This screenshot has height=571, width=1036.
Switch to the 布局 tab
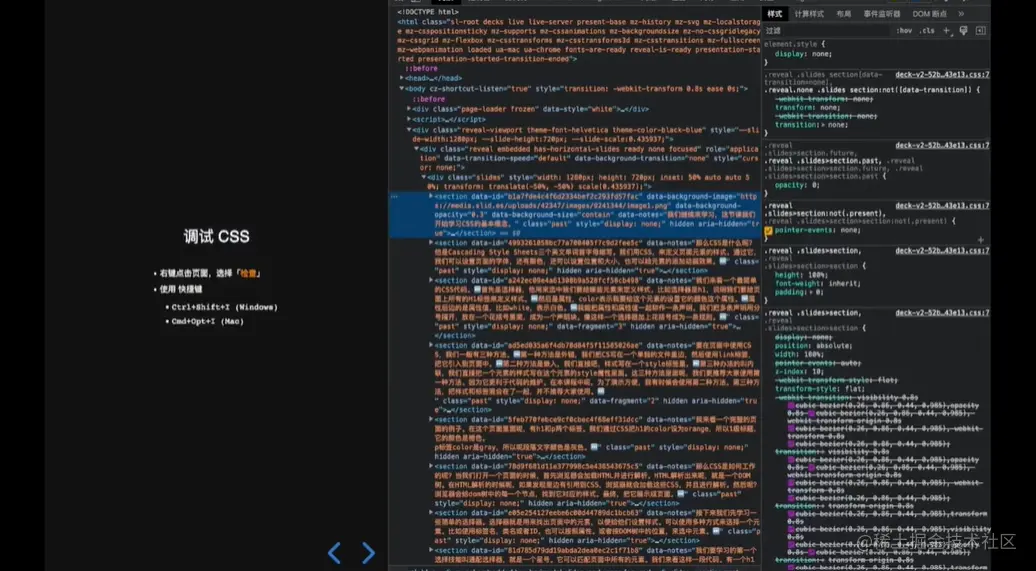844,14
